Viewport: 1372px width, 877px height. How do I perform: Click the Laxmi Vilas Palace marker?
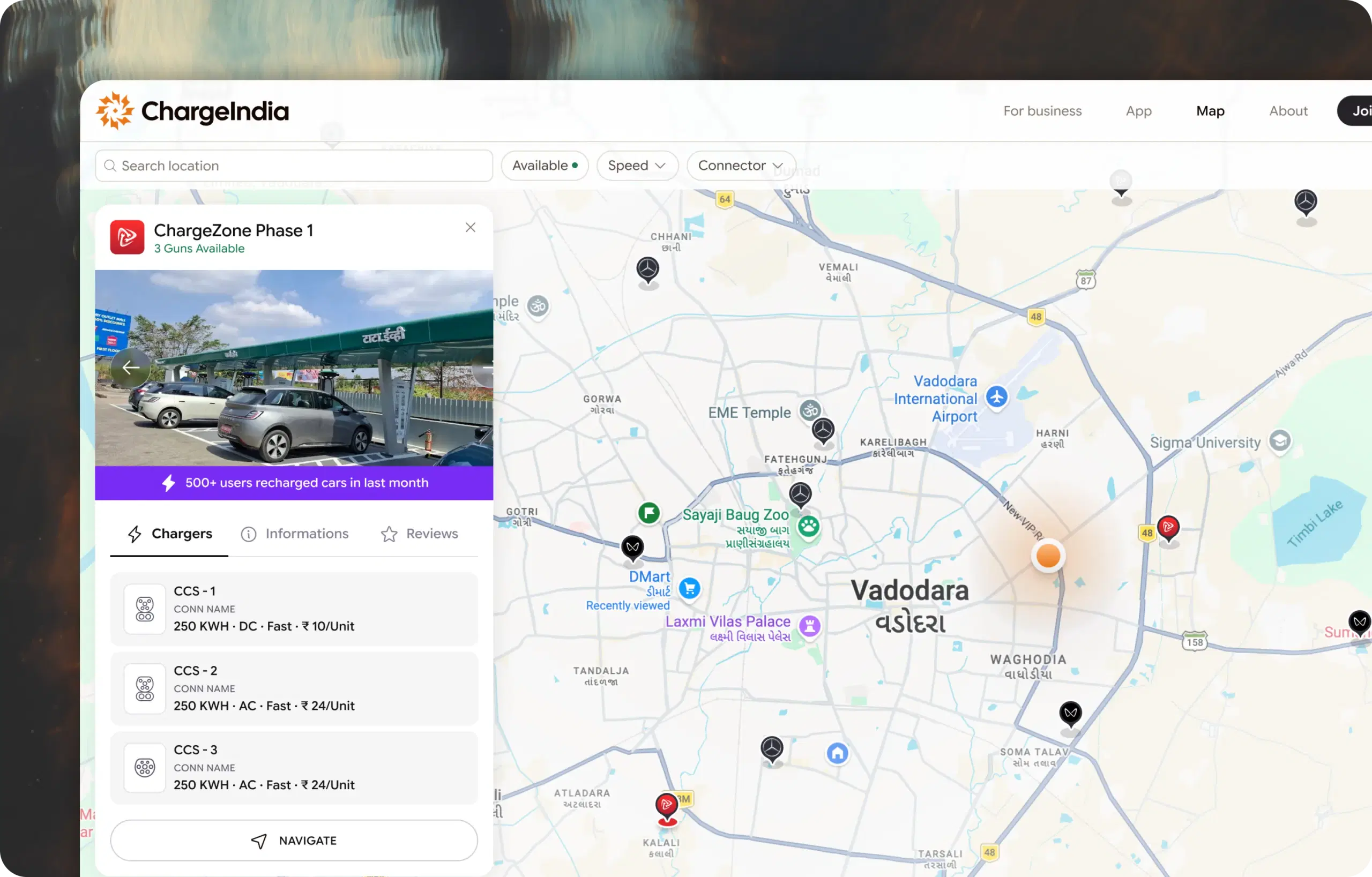[810, 626]
